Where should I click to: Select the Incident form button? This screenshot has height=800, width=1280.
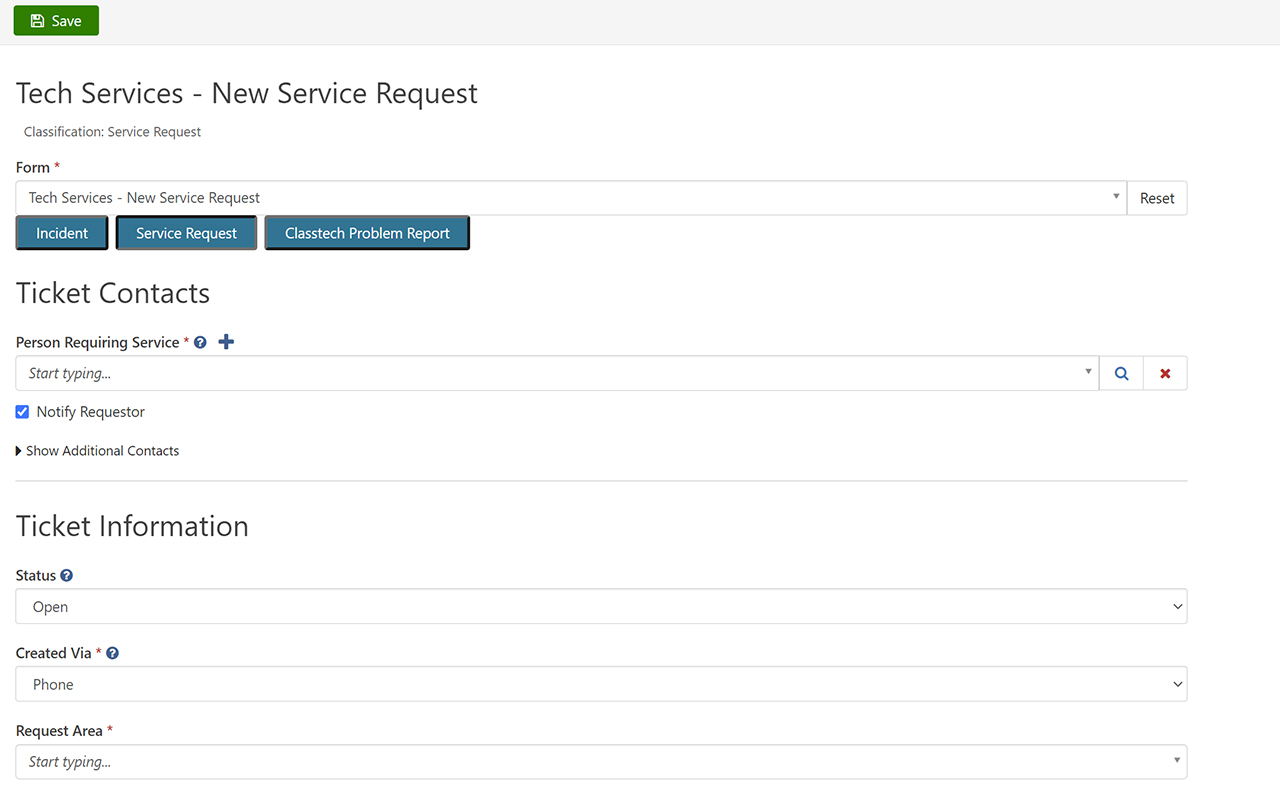point(62,233)
